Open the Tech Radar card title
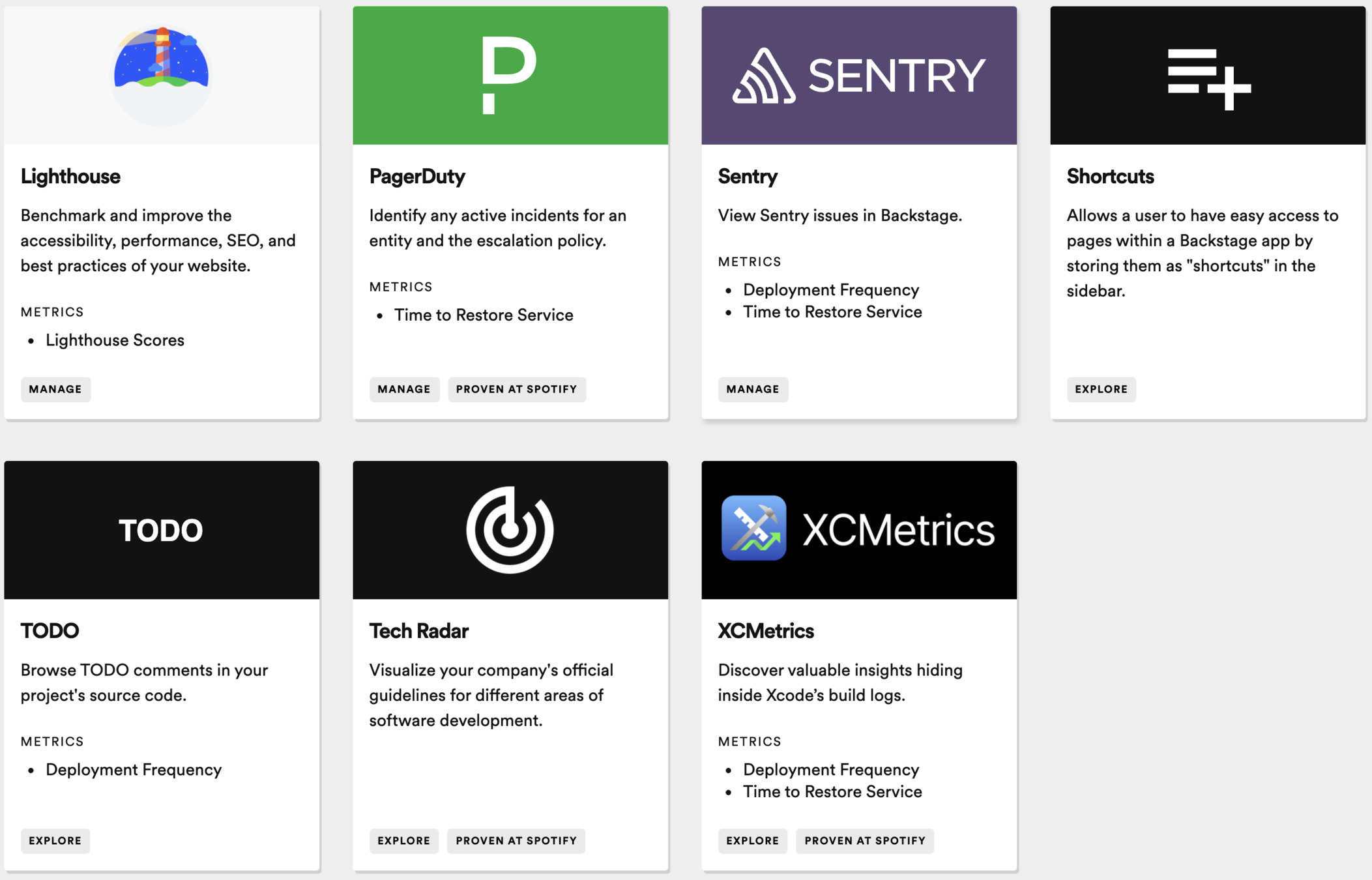 [418, 631]
